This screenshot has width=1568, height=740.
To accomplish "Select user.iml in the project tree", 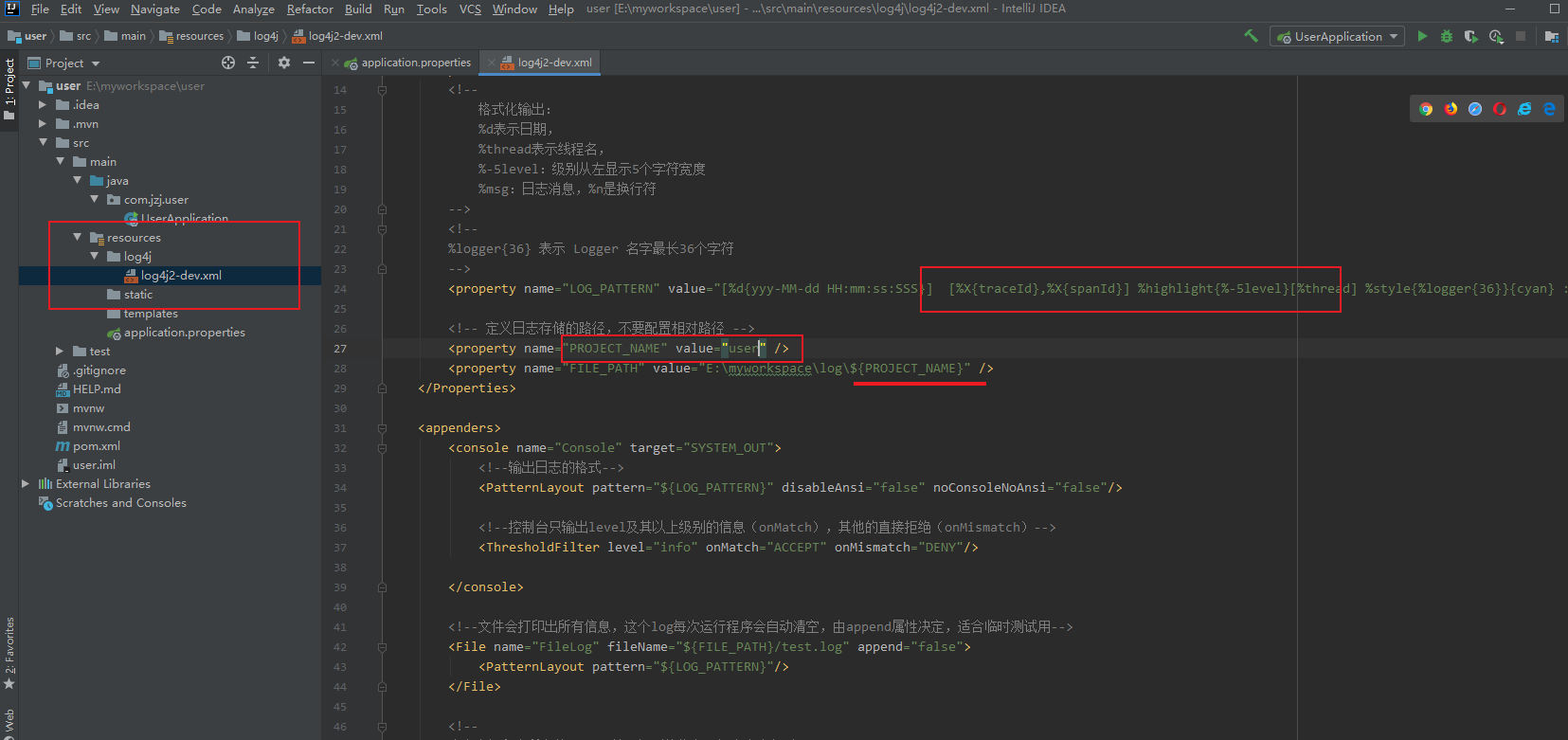I will tap(94, 465).
